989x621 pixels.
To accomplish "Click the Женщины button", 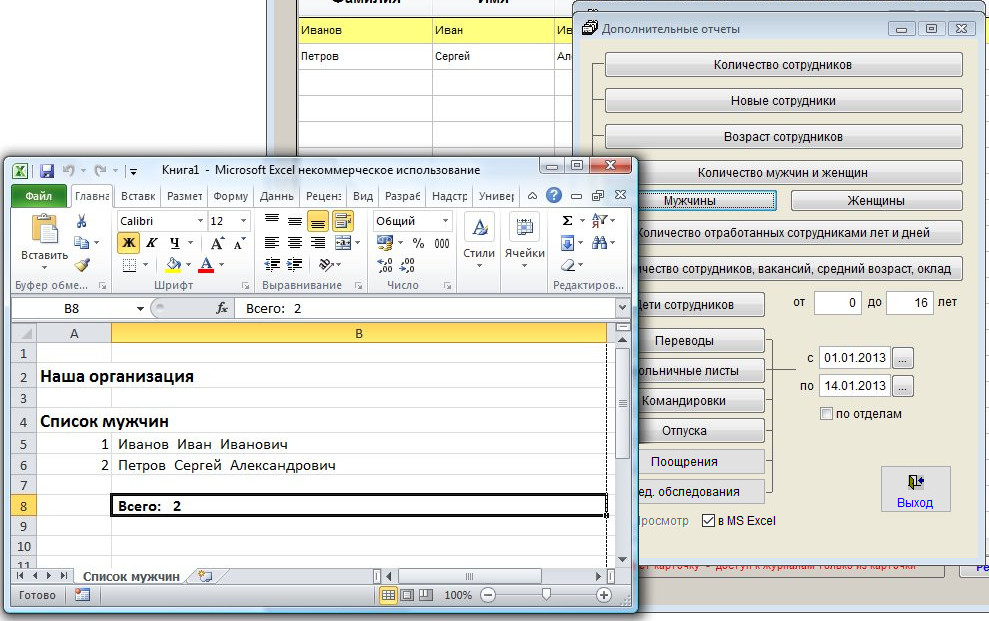I will pos(876,200).
